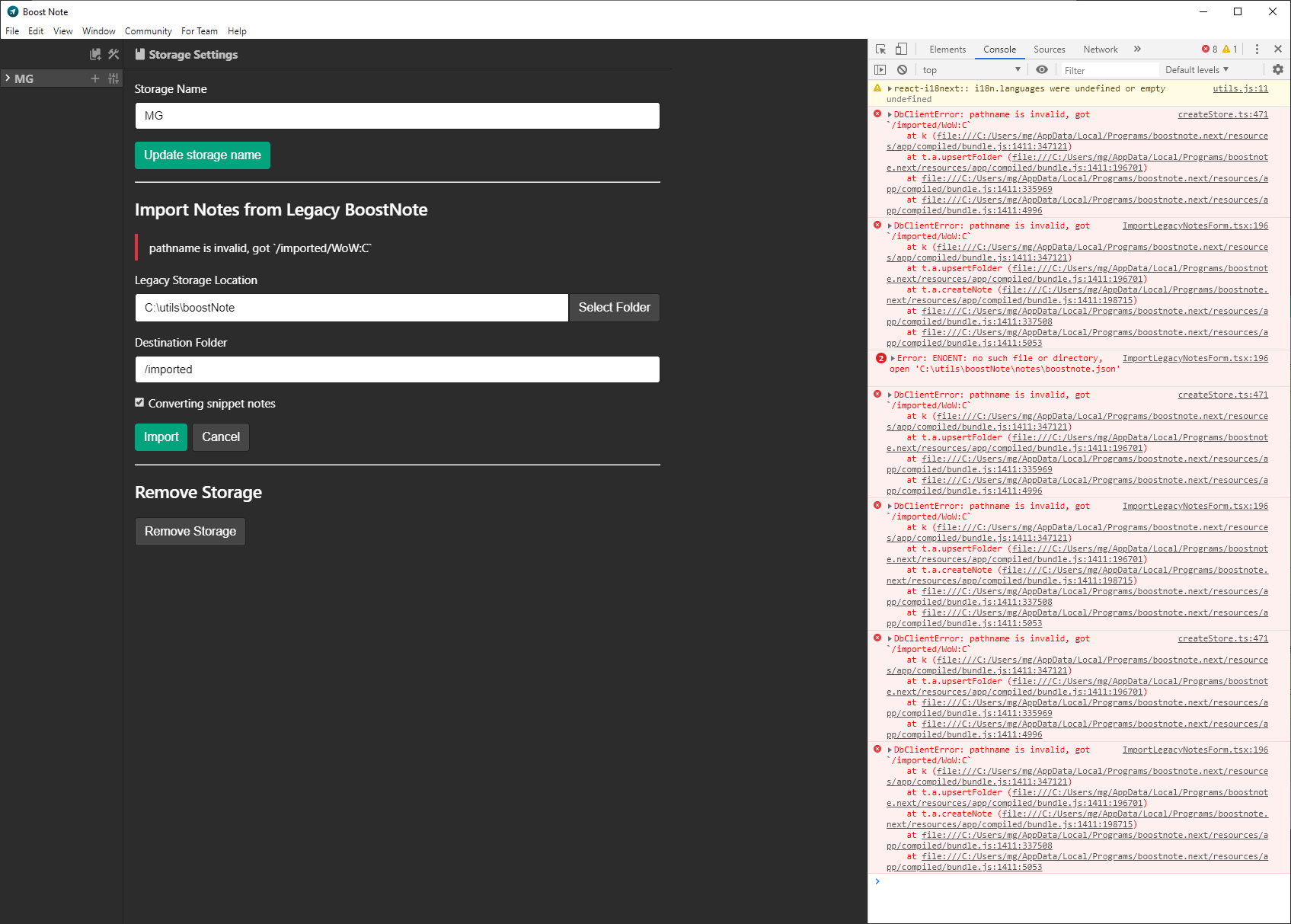
Task: Click the yellow warning count badge 1
Action: click(1230, 49)
